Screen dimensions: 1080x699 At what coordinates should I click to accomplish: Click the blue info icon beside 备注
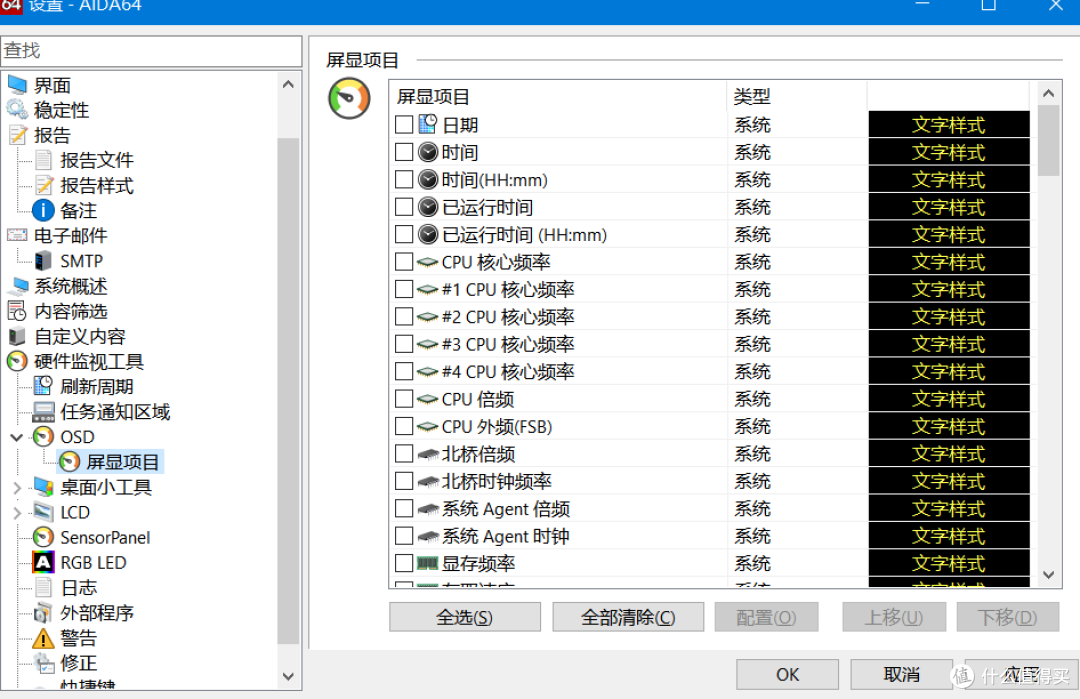pyautogui.click(x=43, y=210)
